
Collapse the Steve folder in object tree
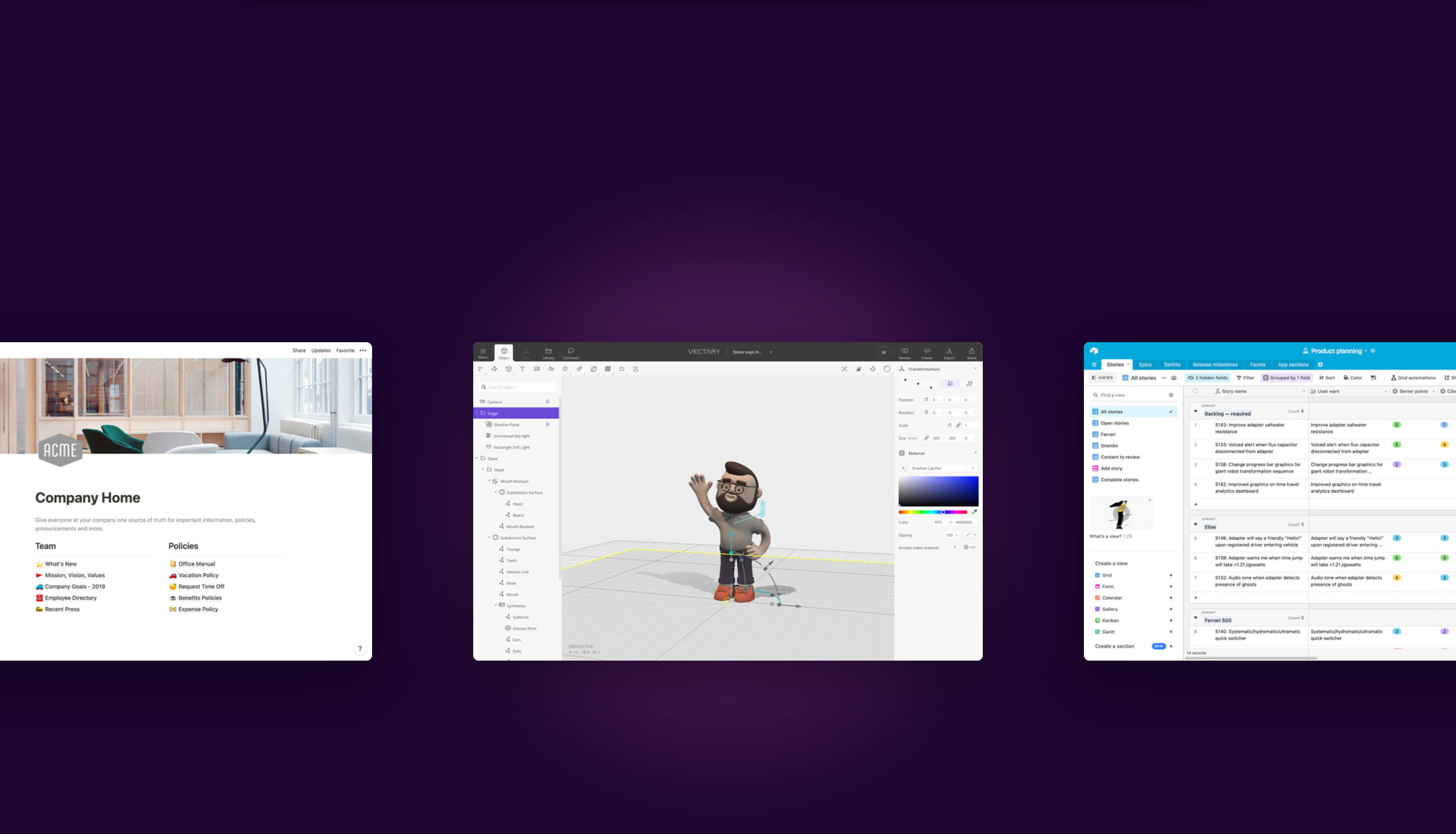point(477,458)
